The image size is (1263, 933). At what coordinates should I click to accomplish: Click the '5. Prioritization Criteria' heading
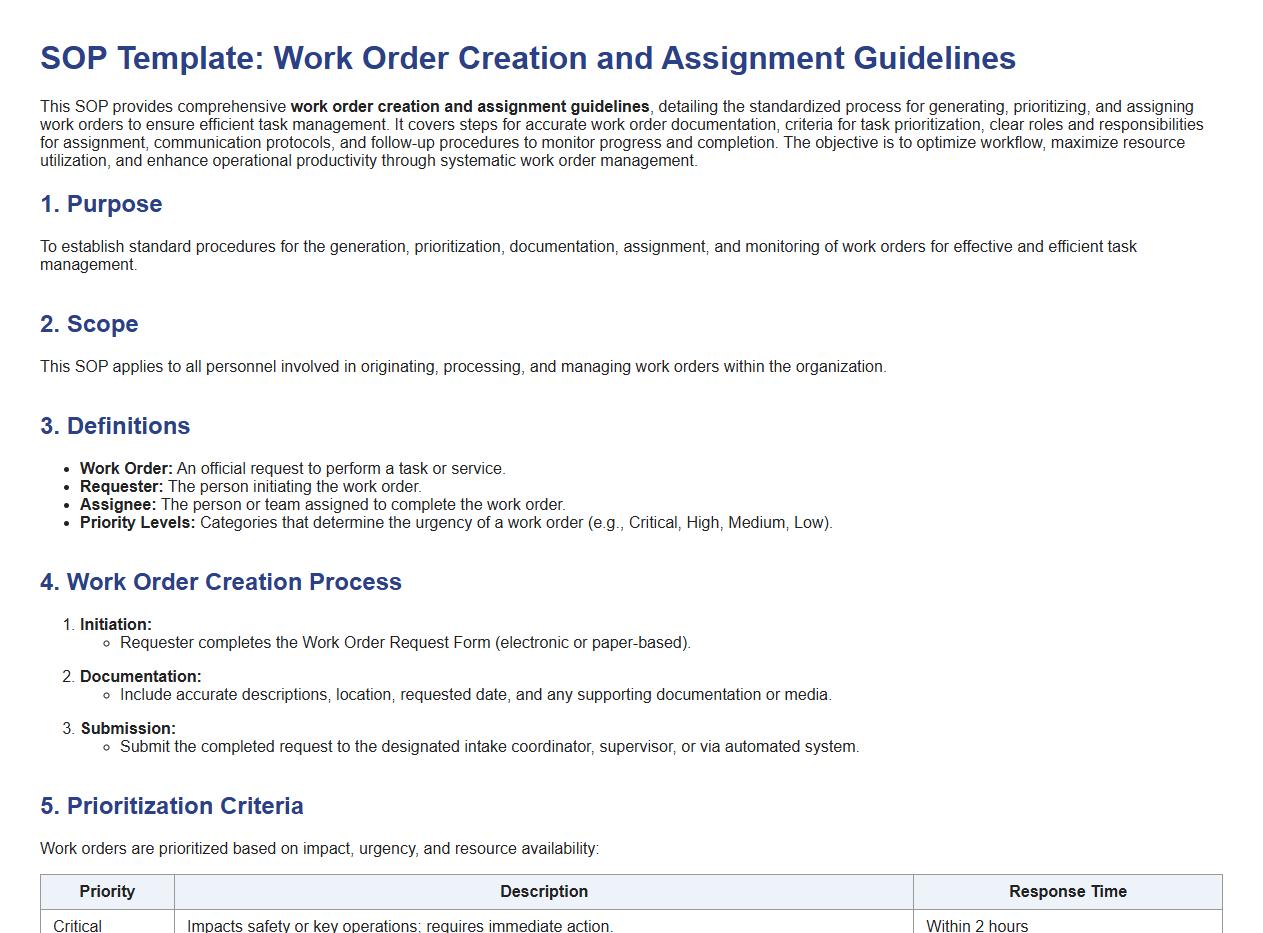[172, 806]
